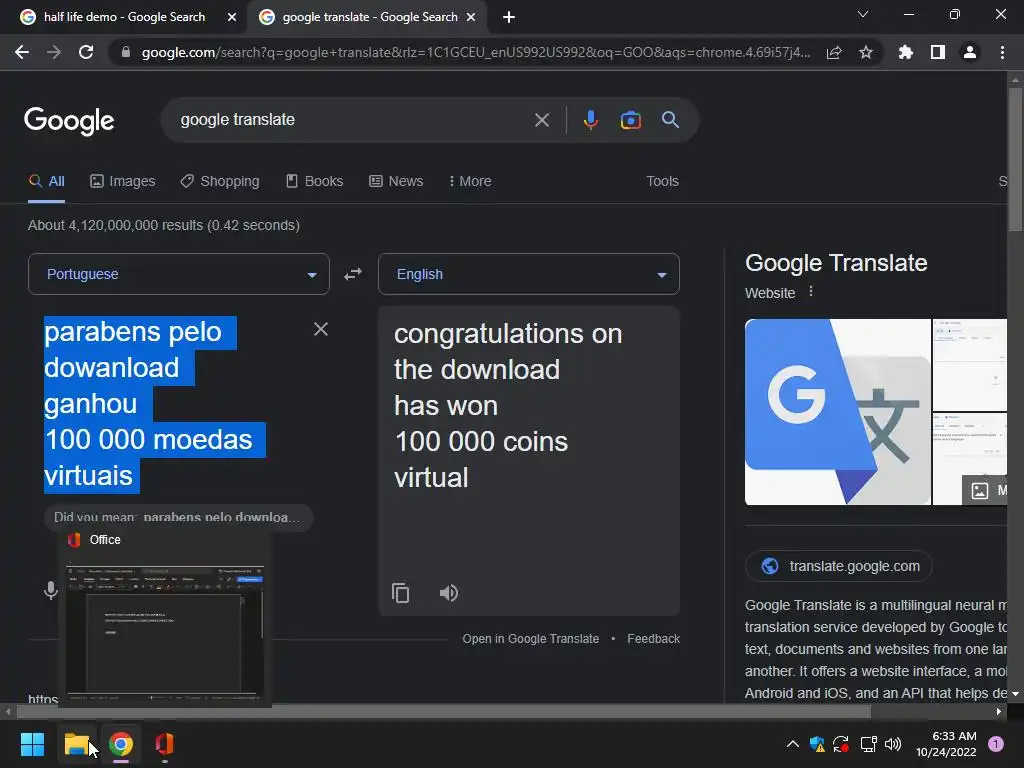
Task: Click in the Google search input field
Action: [353, 120]
